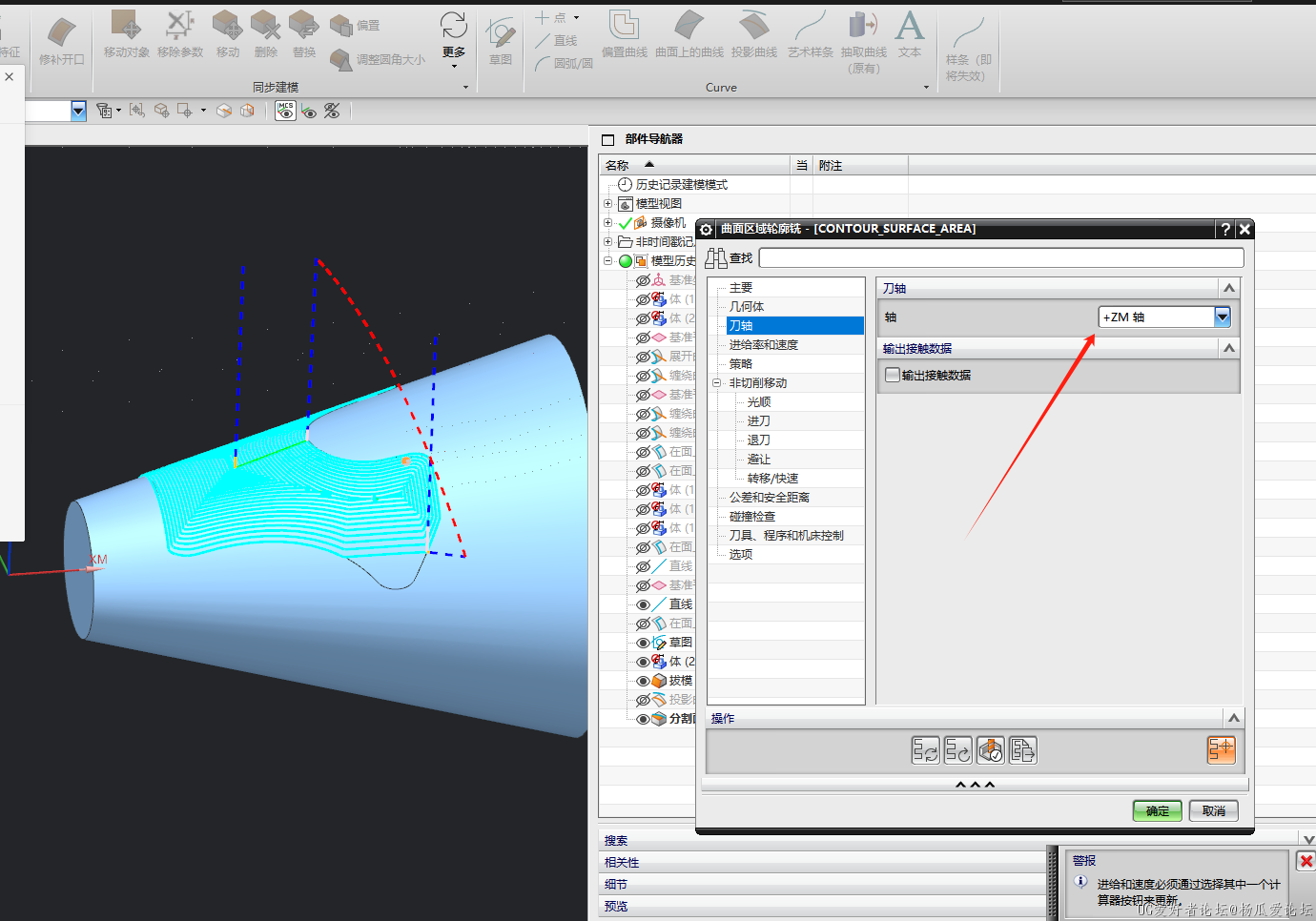Toggle visibility of 分割 feature row
Viewport: 1316px width, 921px height.
pyautogui.click(x=643, y=719)
